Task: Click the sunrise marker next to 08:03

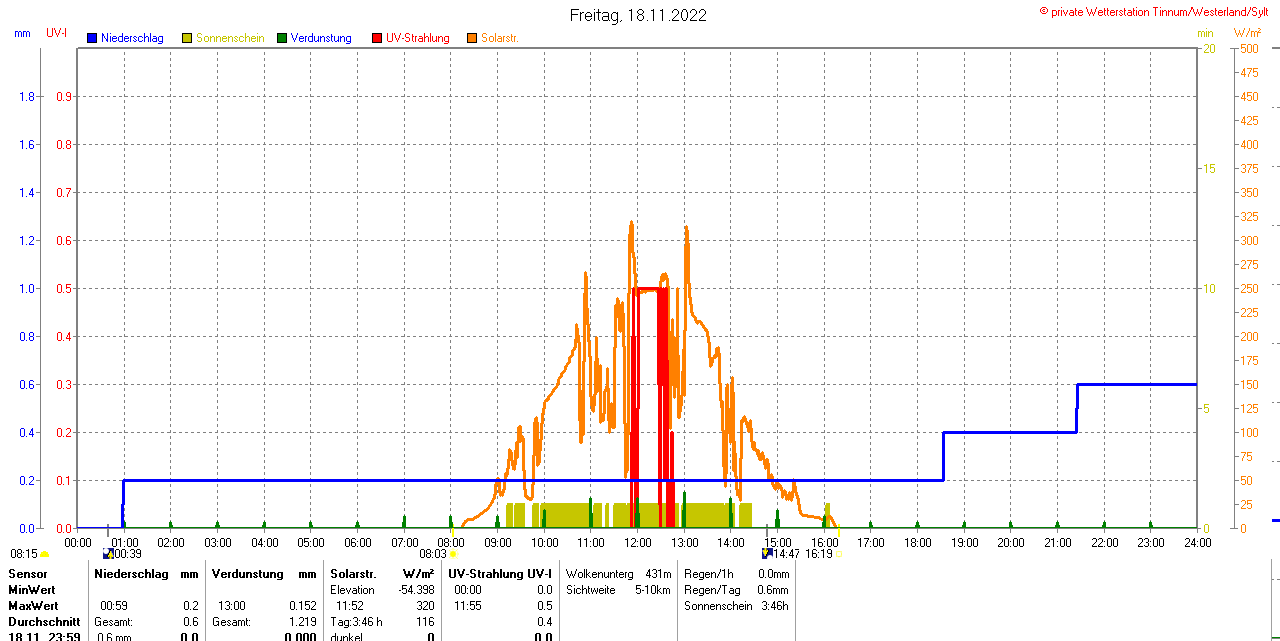Action: (453, 554)
